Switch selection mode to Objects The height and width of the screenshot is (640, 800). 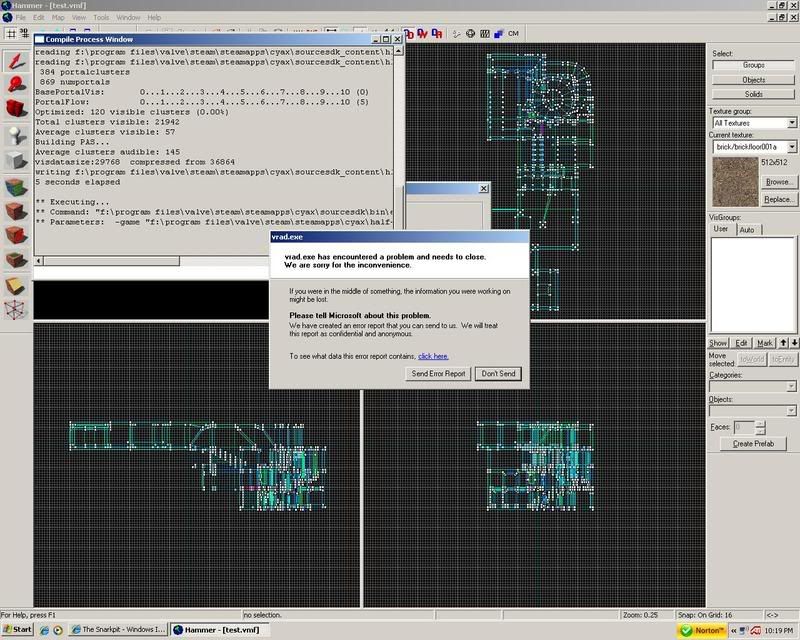pyautogui.click(x=753, y=80)
